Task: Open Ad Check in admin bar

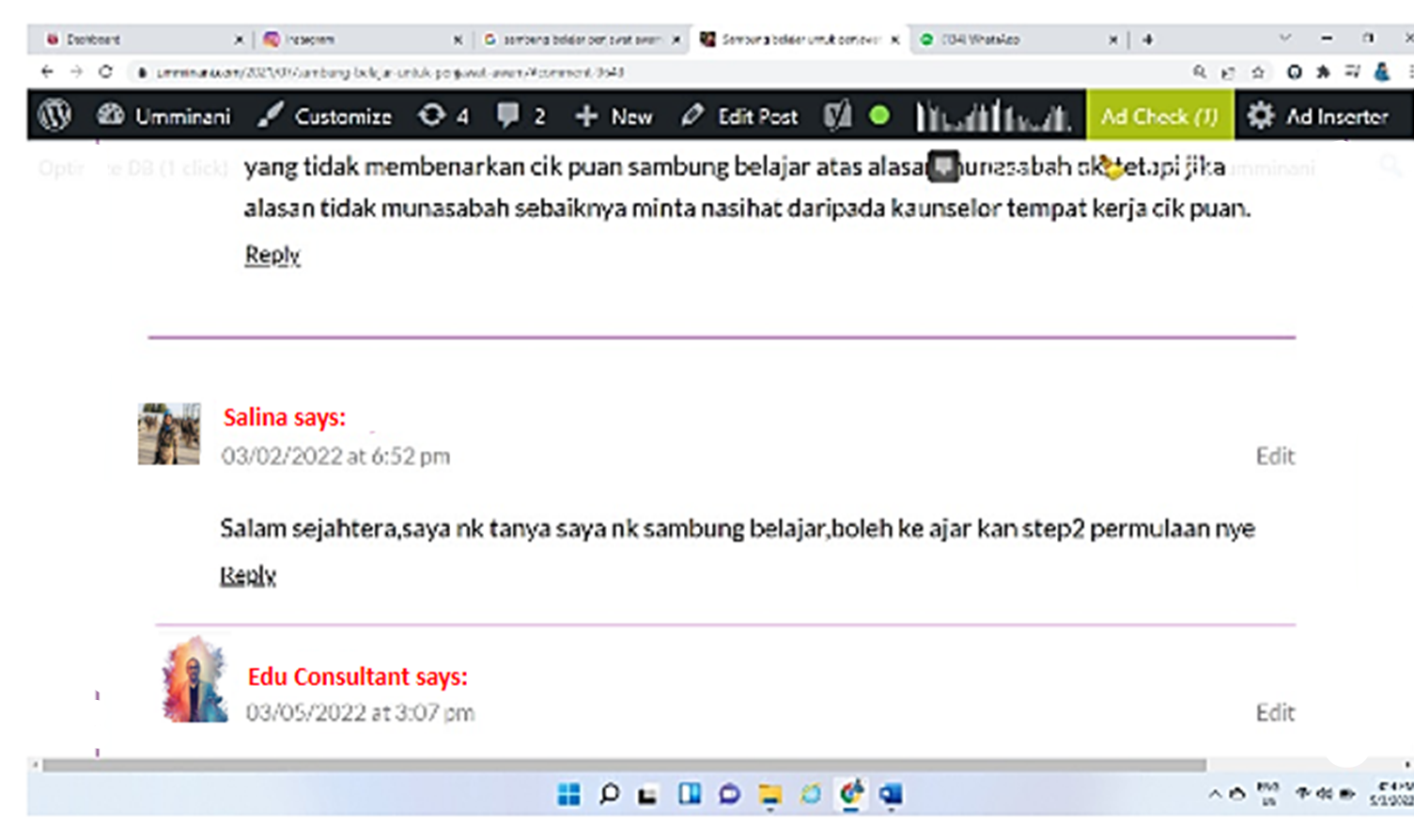Action: [x=1159, y=117]
